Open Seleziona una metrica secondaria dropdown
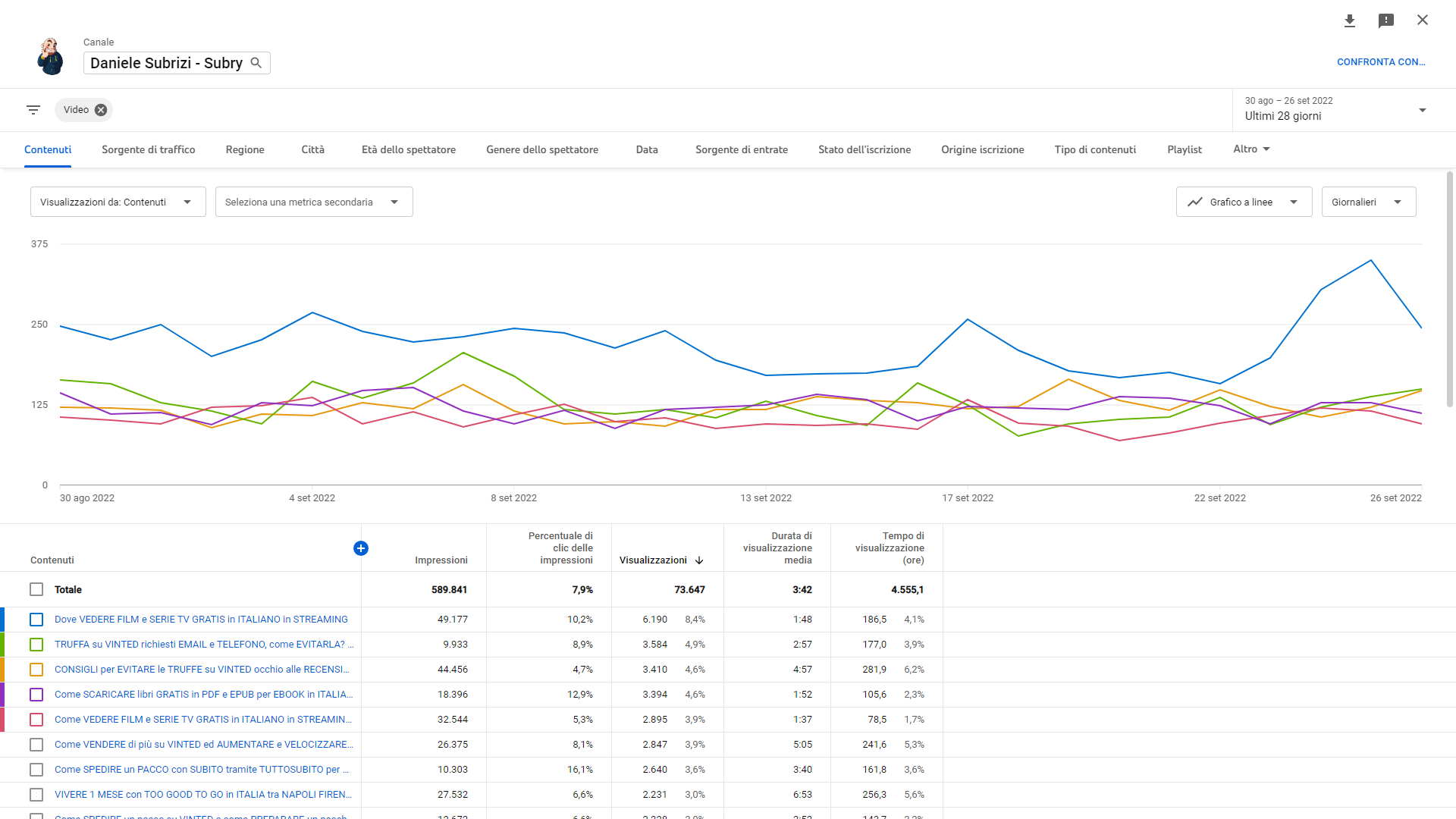Screen dimensions: 1456x819 click(x=314, y=202)
